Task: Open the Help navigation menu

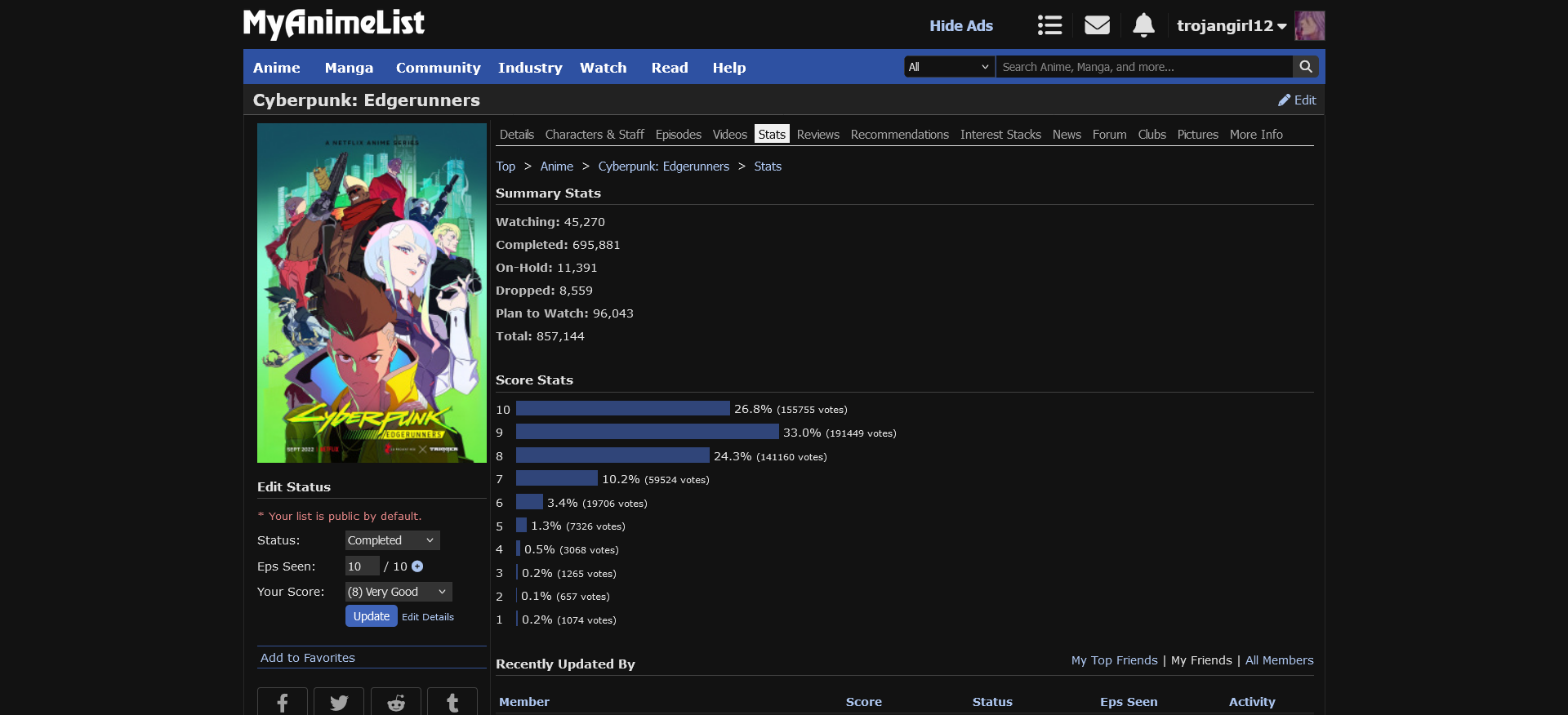Action: pos(729,68)
